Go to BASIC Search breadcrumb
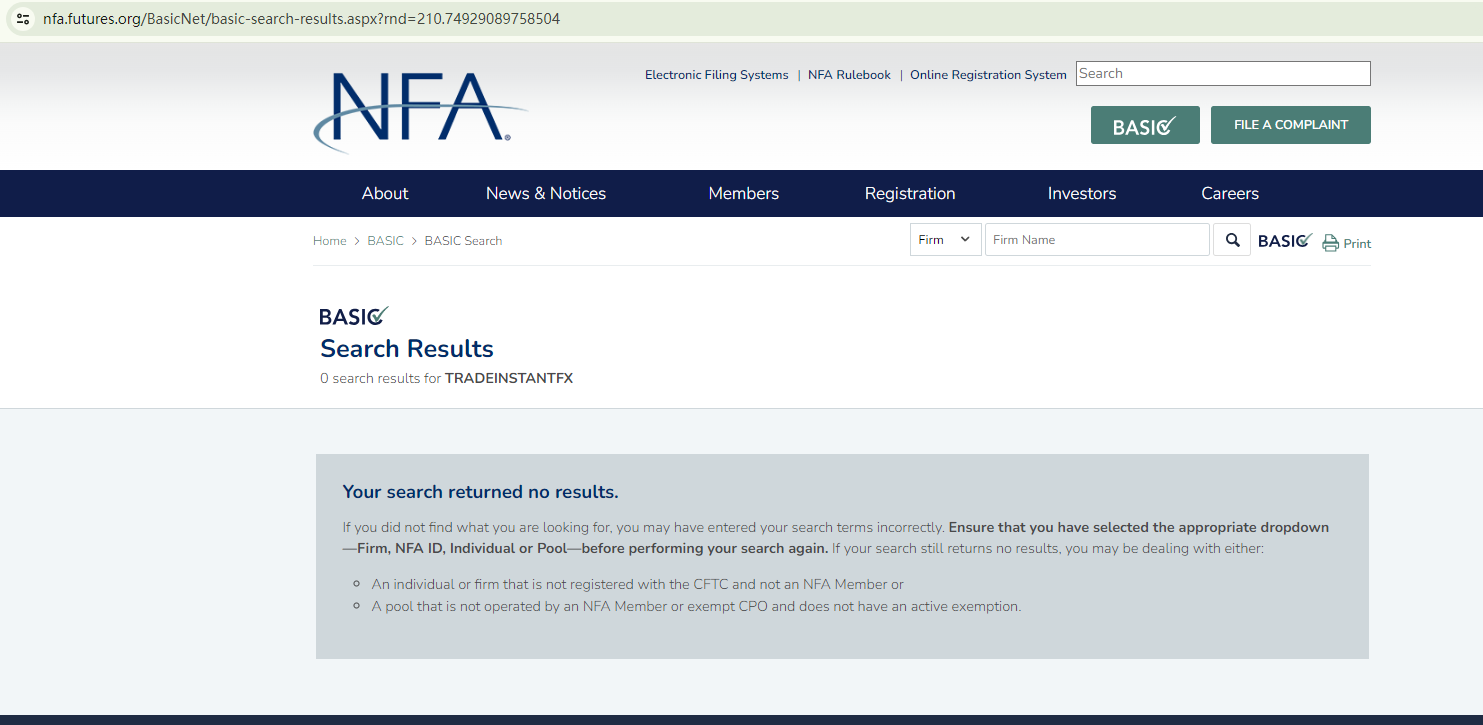Viewport: 1483px width, 725px height. 463,241
